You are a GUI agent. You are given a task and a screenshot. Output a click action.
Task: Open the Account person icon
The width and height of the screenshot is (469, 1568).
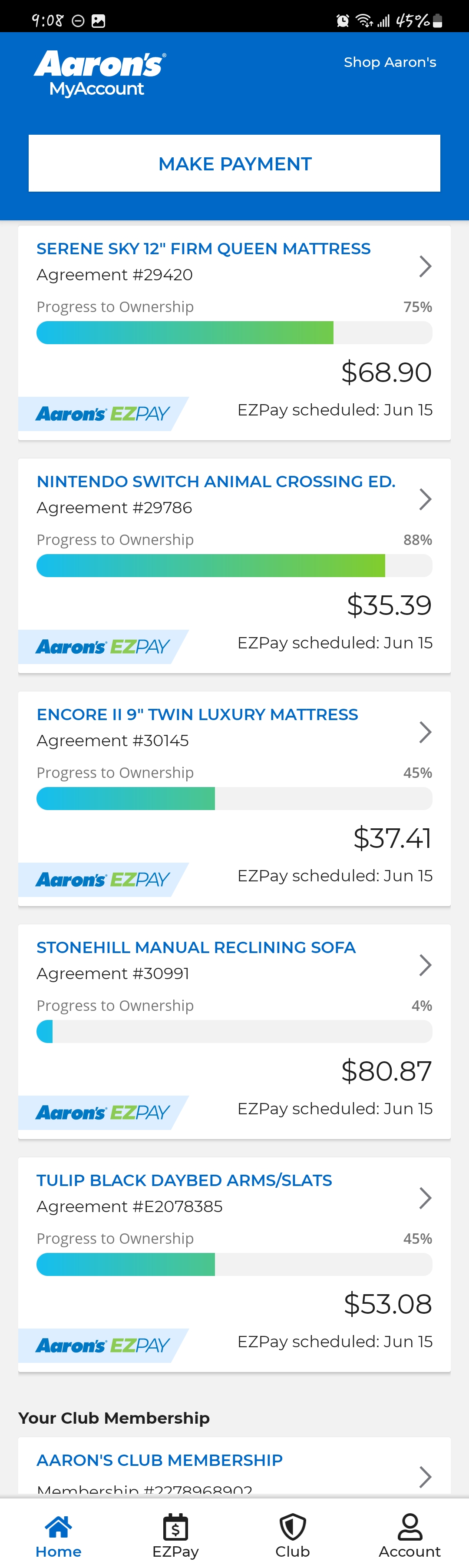[410, 1525]
